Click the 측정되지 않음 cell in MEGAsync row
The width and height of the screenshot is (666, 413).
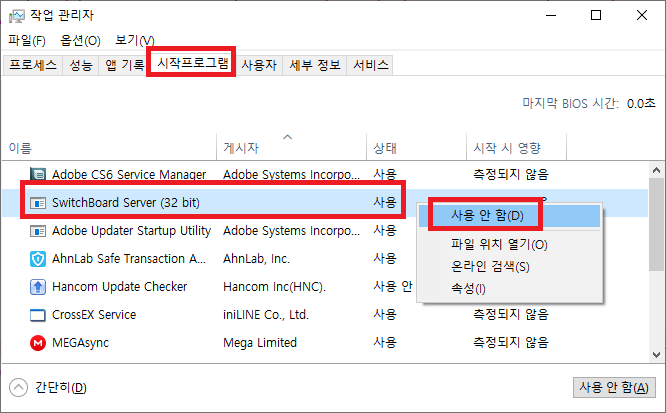[511, 343]
